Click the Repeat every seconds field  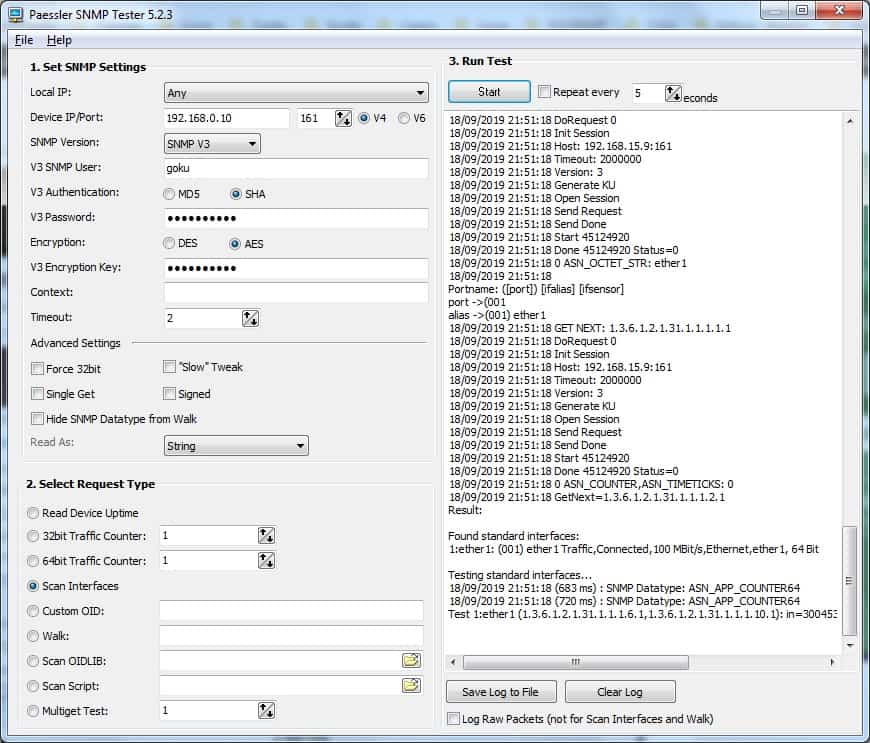648,93
